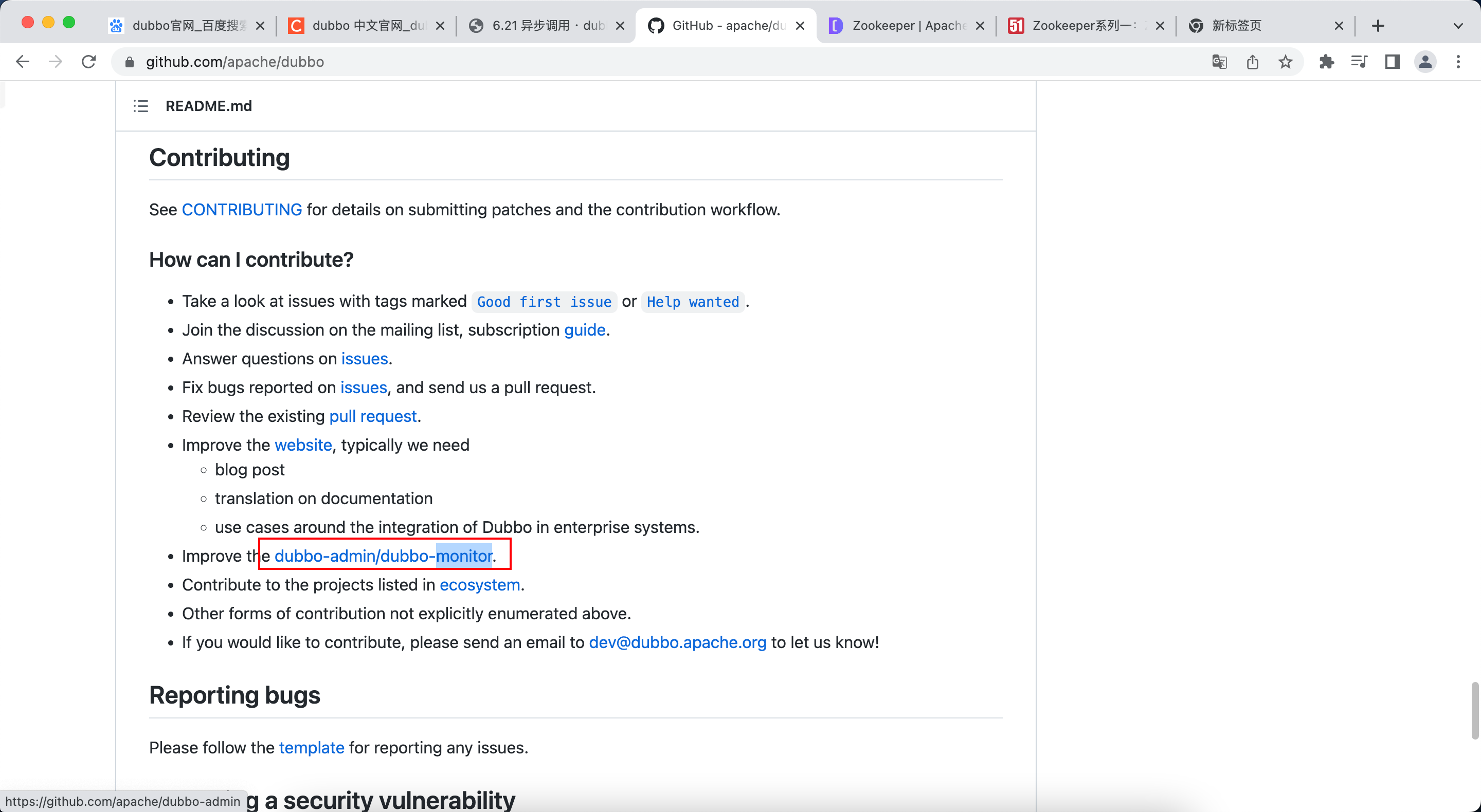The height and width of the screenshot is (812, 1481).
Task: Toggle the browser side panel
Action: [x=1392, y=62]
